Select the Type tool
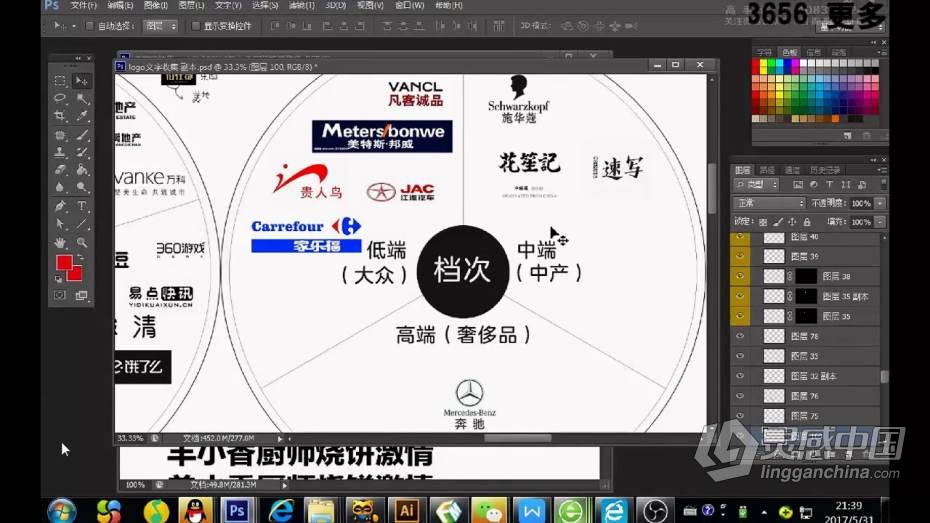The image size is (930, 523). point(82,206)
